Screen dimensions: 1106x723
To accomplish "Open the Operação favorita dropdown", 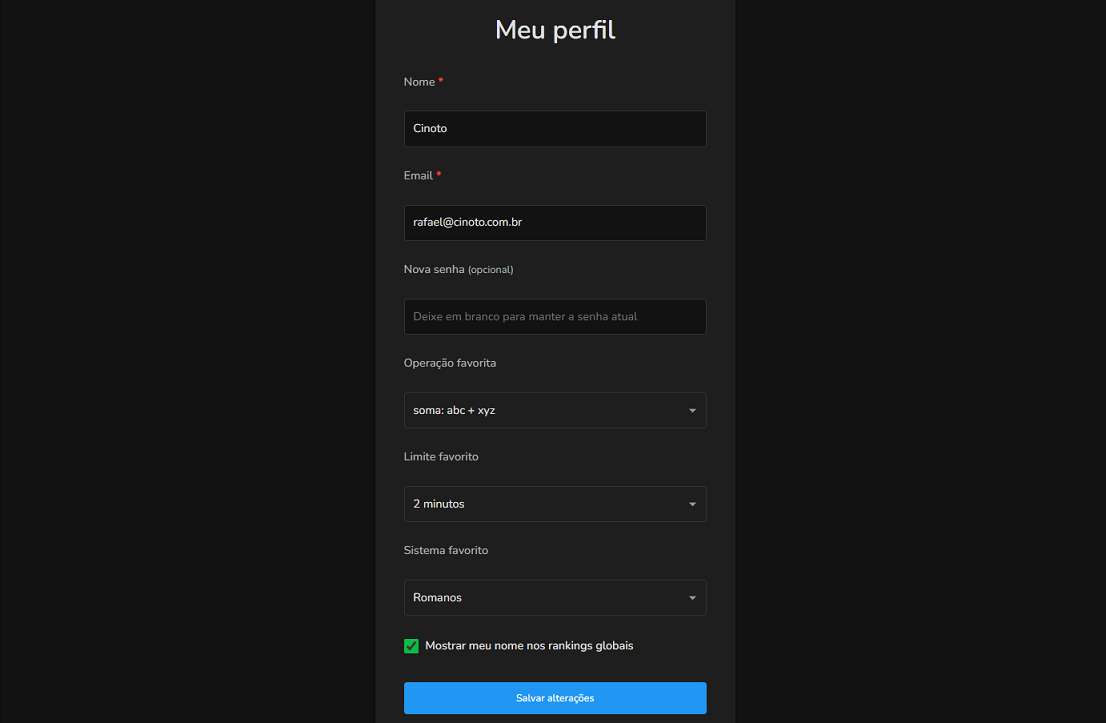I will tap(555, 410).
